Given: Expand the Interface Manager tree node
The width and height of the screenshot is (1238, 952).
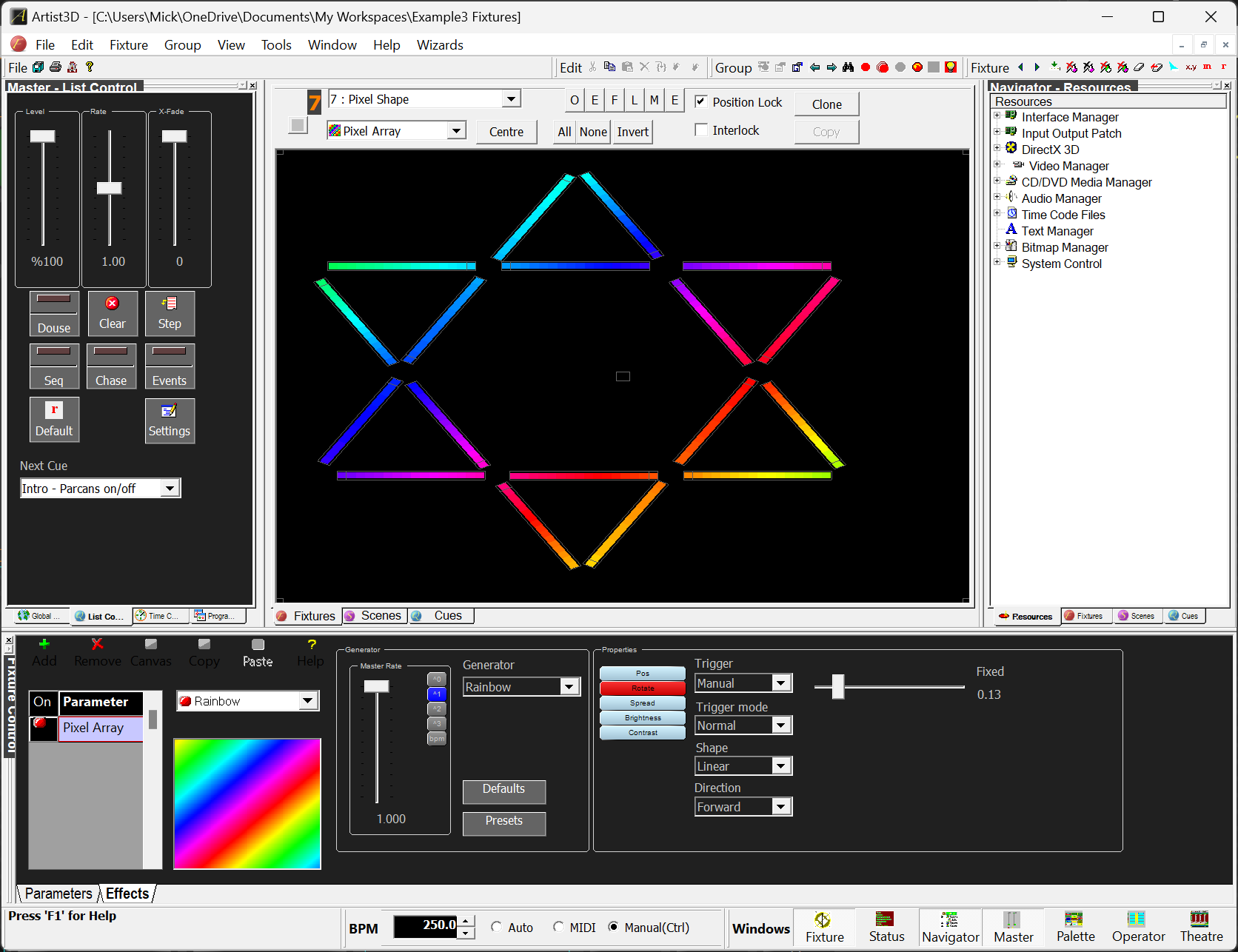Looking at the screenshot, I should [x=997, y=116].
